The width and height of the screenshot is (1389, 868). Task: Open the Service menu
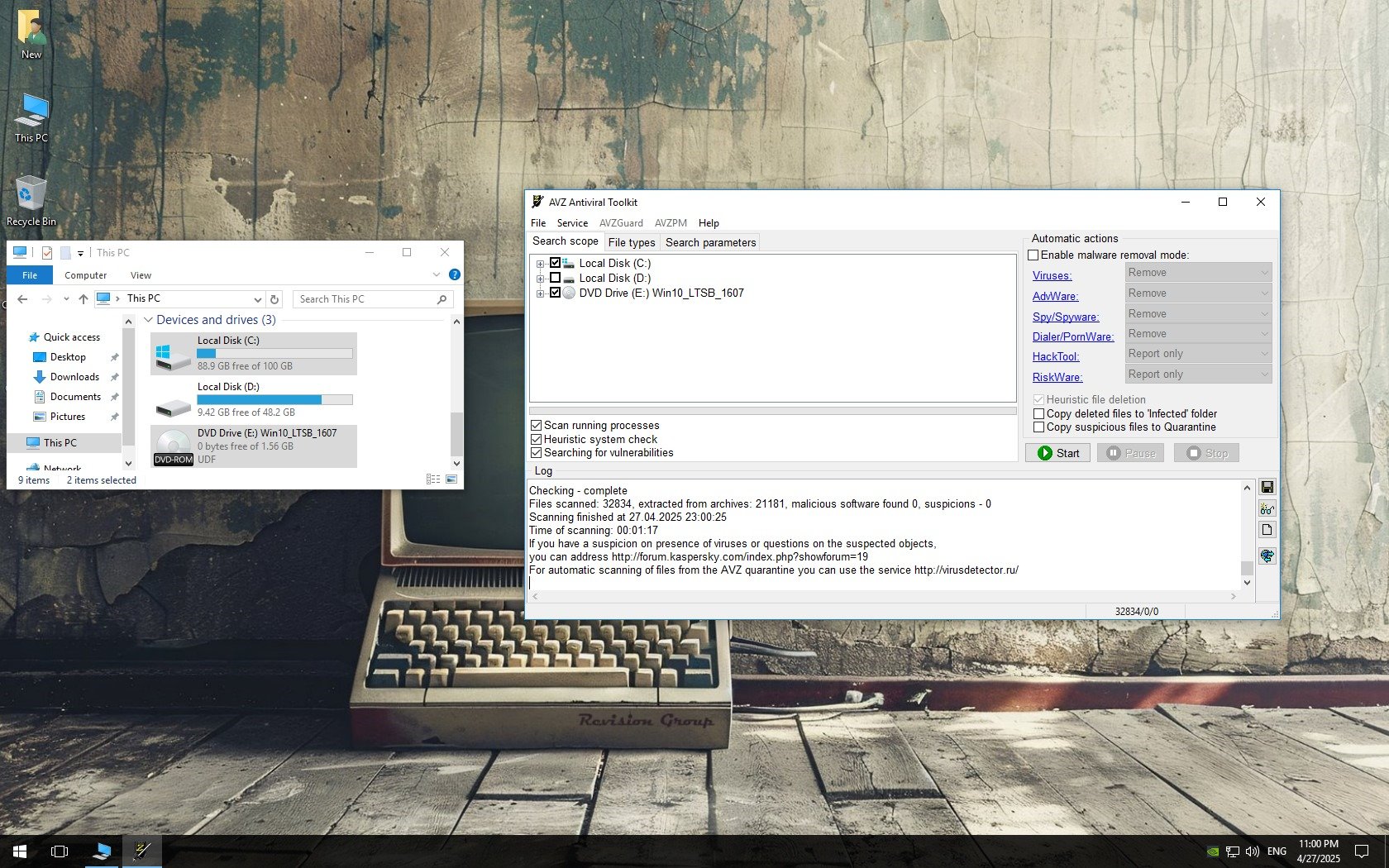[x=571, y=223]
